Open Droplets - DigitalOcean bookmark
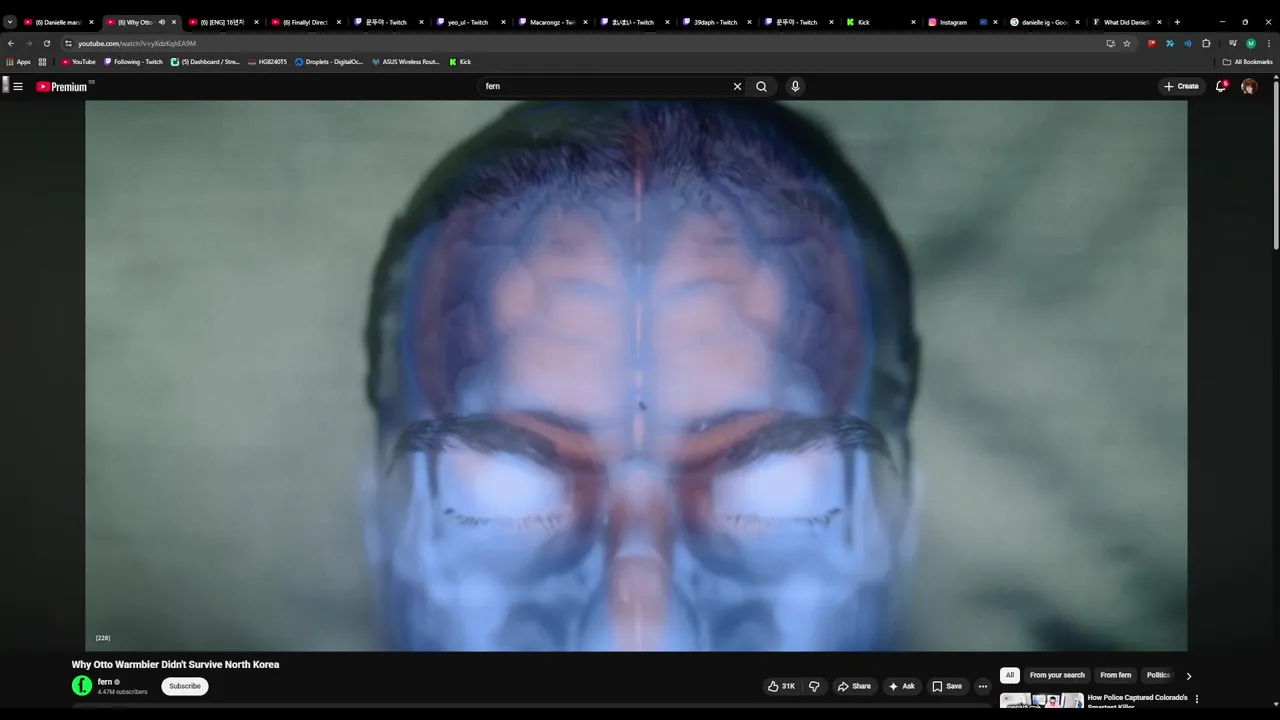 (329, 62)
